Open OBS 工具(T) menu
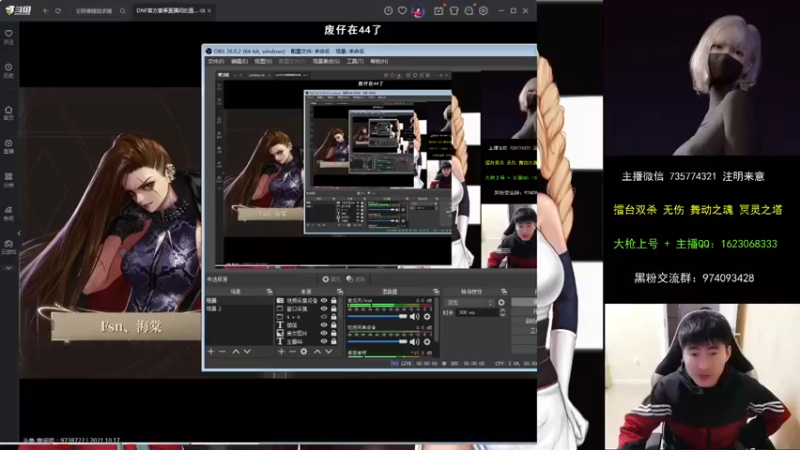The image size is (800, 450). coord(355,61)
